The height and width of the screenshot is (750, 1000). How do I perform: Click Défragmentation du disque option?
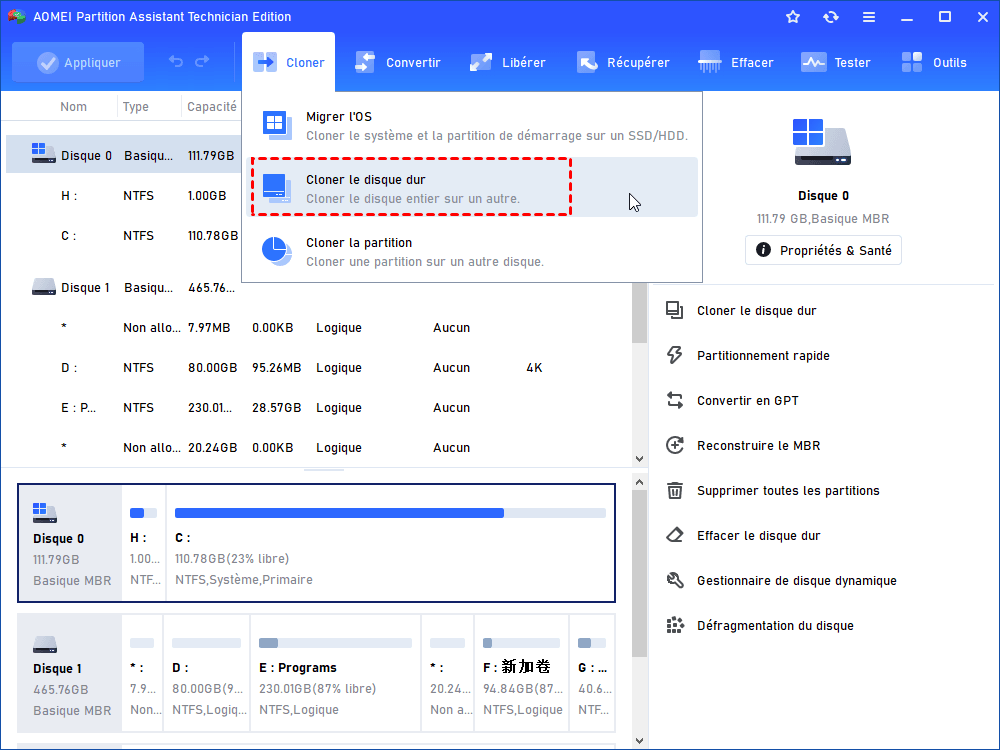click(x=775, y=626)
